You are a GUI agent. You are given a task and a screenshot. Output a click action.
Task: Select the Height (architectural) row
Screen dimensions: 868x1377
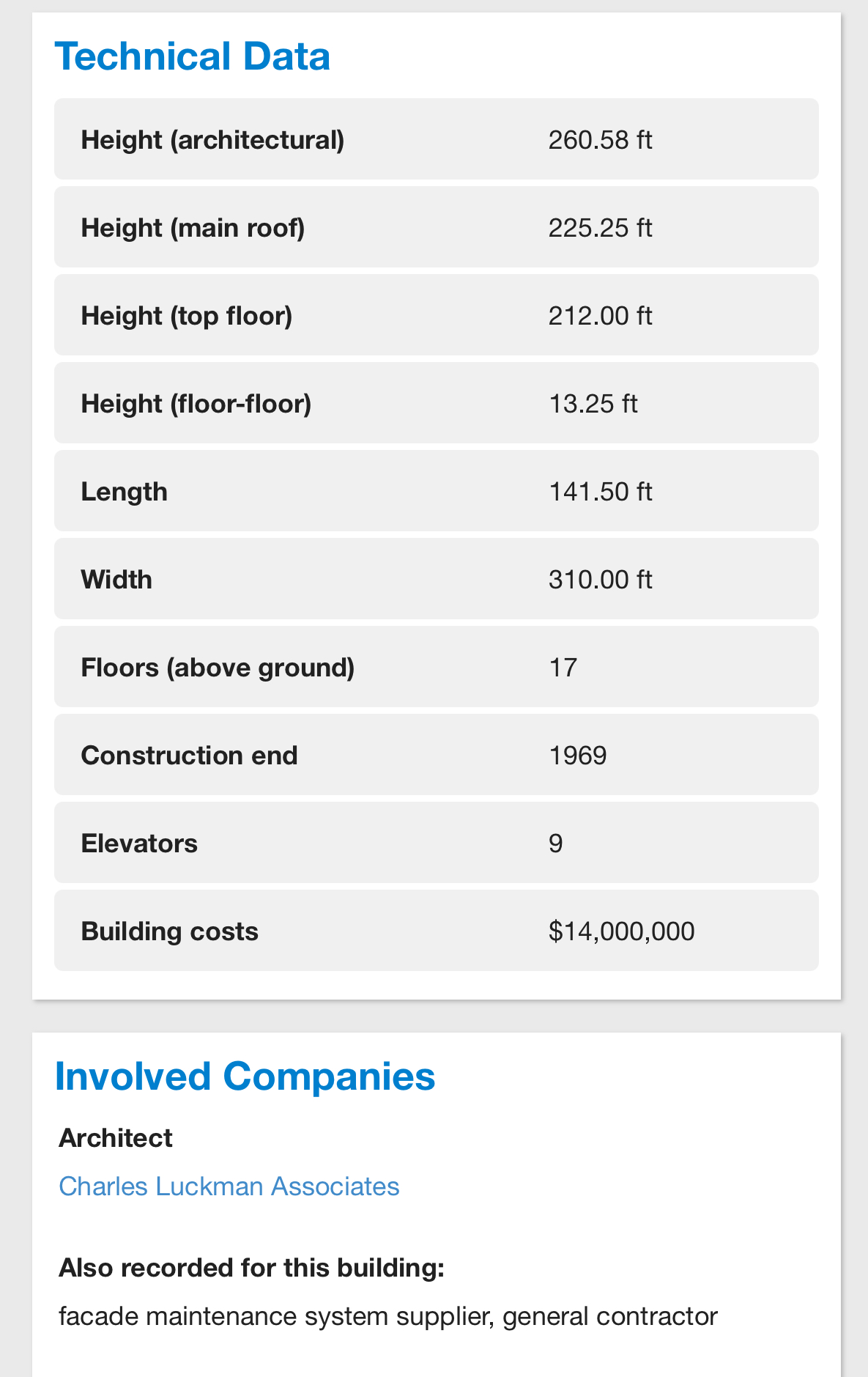pos(437,139)
